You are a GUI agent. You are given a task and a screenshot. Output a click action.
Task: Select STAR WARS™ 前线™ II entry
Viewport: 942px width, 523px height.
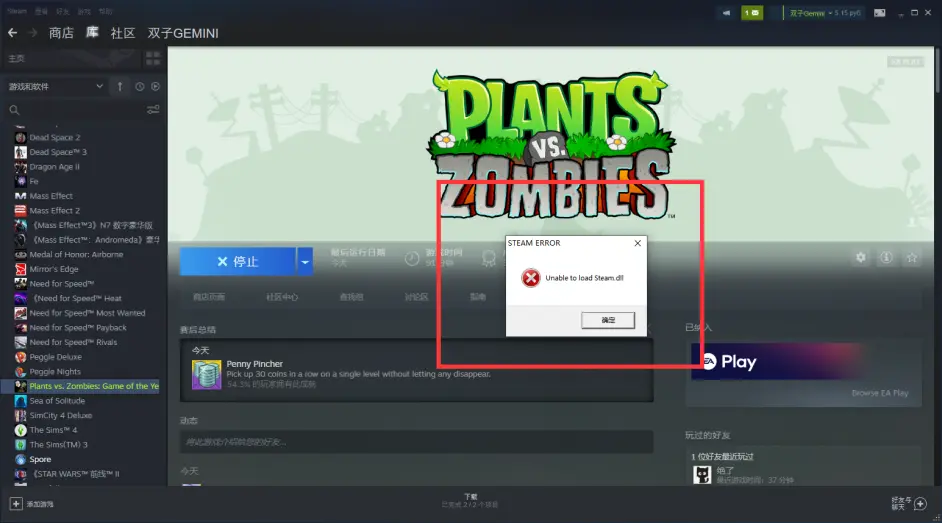76,474
